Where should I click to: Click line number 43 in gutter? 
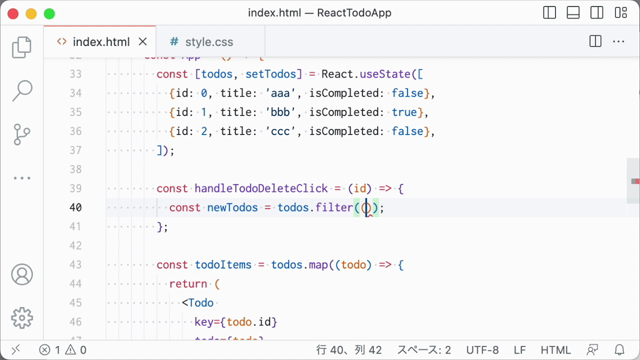(76, 265)
